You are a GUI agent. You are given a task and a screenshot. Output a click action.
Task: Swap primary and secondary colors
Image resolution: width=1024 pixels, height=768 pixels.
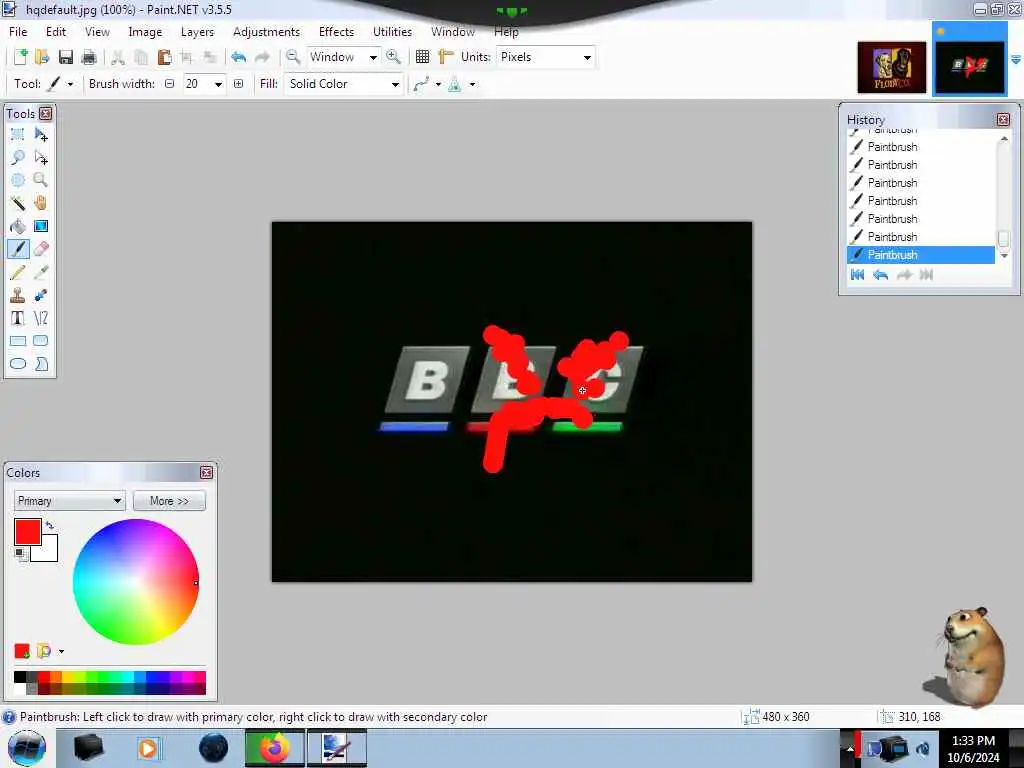[x=50, y=525]
